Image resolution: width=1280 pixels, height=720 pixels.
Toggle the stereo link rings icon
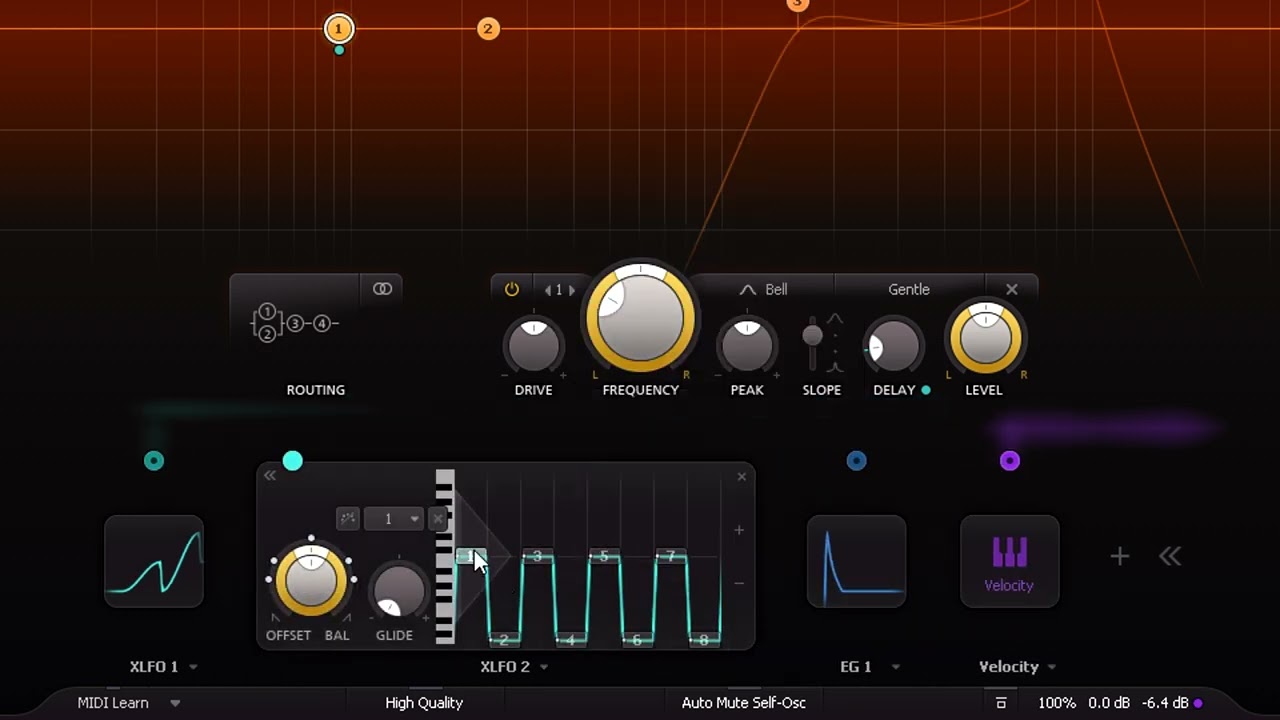(382, 289)
